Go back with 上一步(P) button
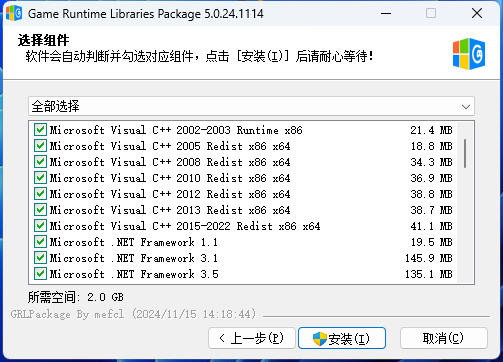 pyautogui.click(x=252, y=338)
